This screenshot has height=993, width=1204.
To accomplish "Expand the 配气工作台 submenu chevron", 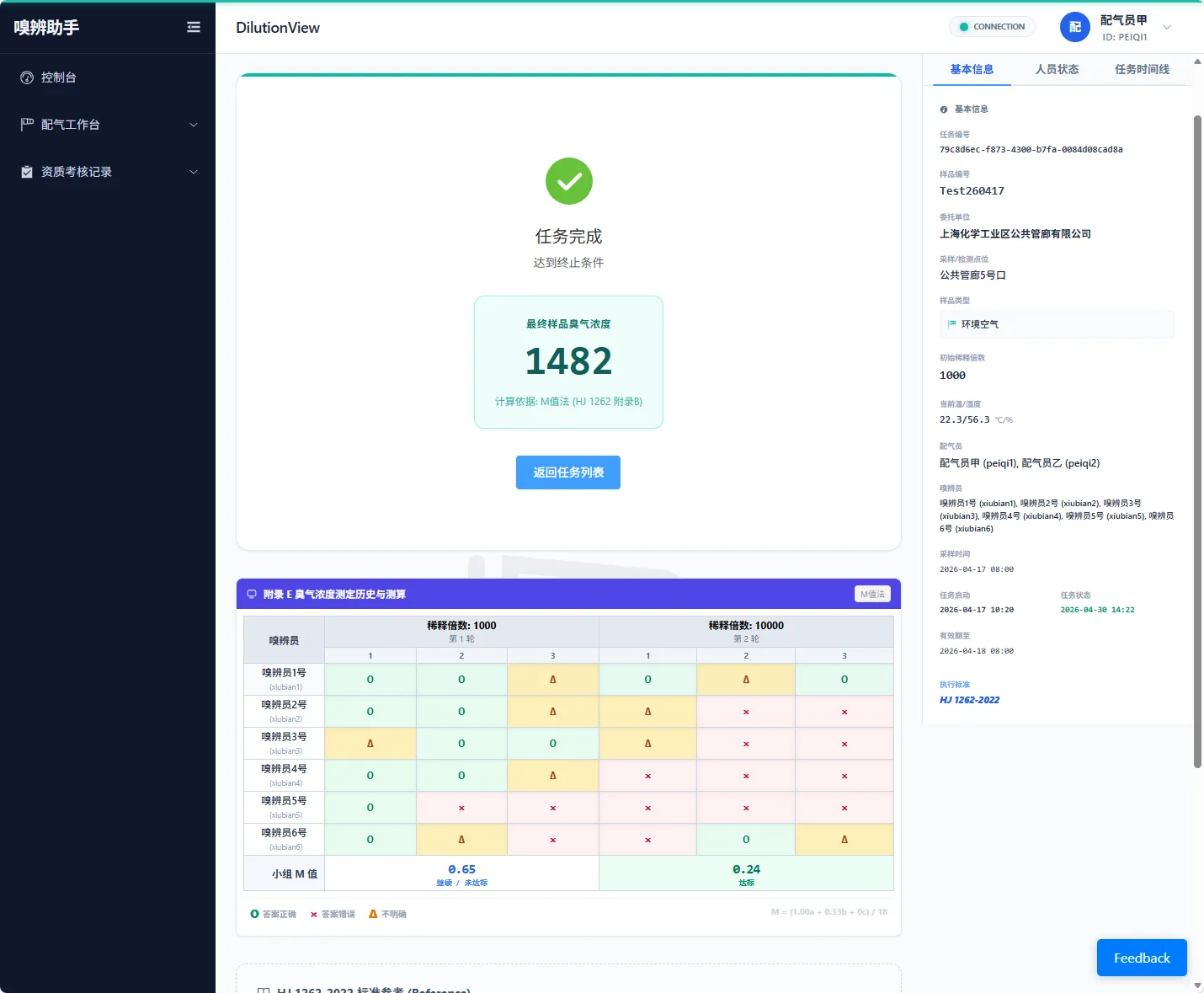I will click(x=194, y=125).
